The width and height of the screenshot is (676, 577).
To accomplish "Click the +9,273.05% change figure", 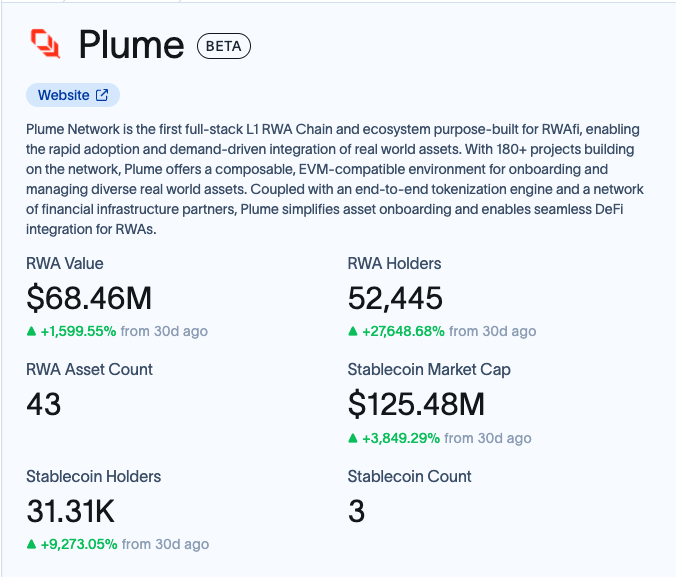I will (79, 544).
